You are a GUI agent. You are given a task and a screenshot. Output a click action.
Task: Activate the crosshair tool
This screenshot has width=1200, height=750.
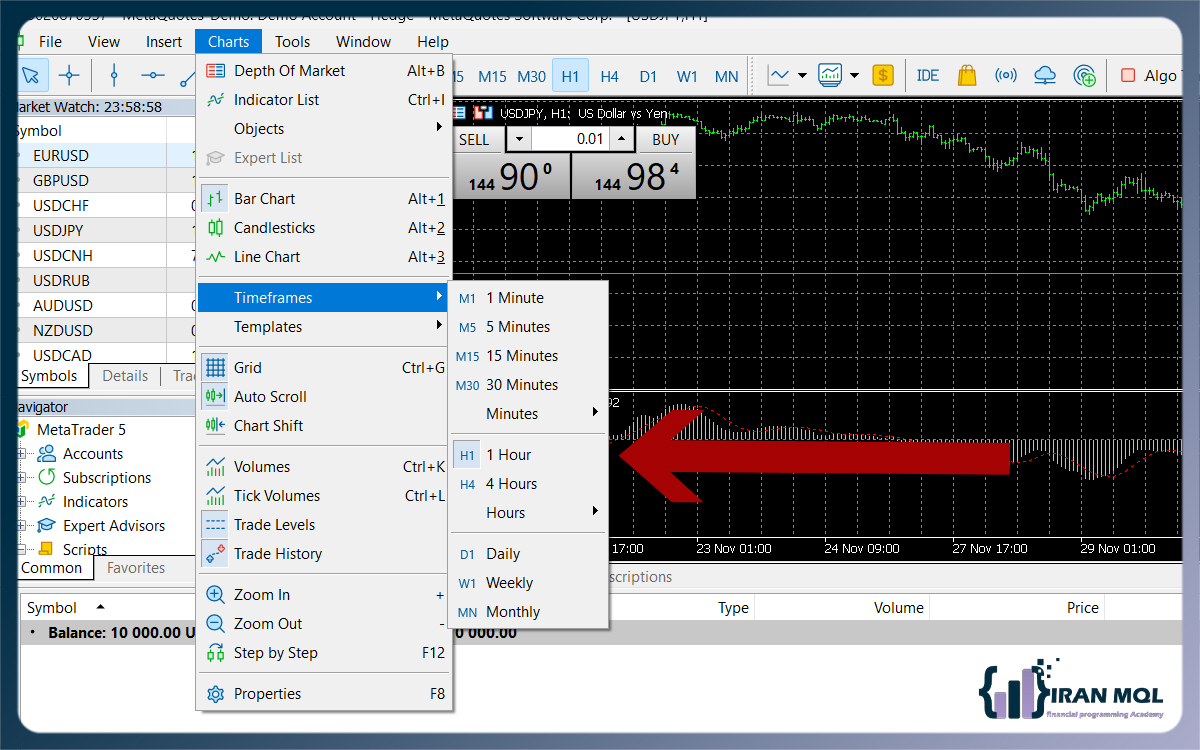point(69,75)
